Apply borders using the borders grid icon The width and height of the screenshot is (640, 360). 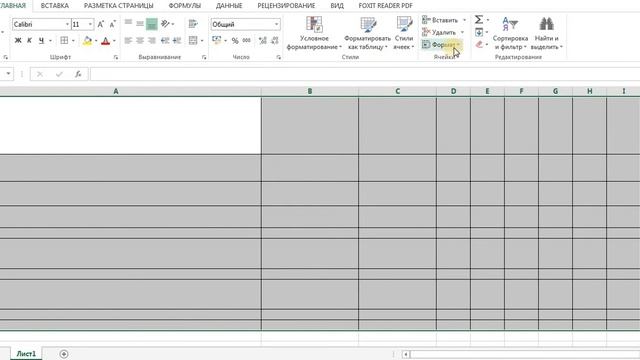click(64, 40)
